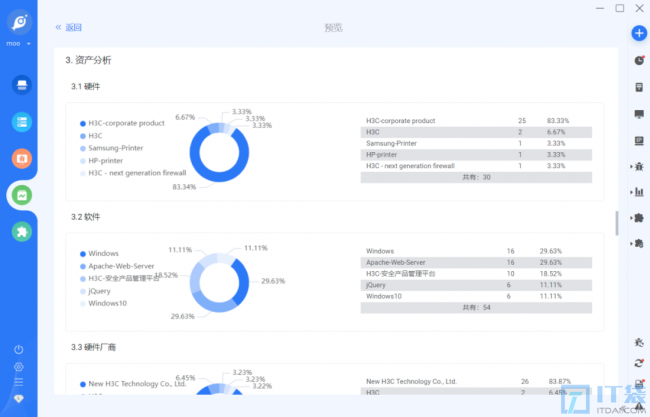Toggle the Windows legend dot
The image size is (650, 417).
coord(83,254)
